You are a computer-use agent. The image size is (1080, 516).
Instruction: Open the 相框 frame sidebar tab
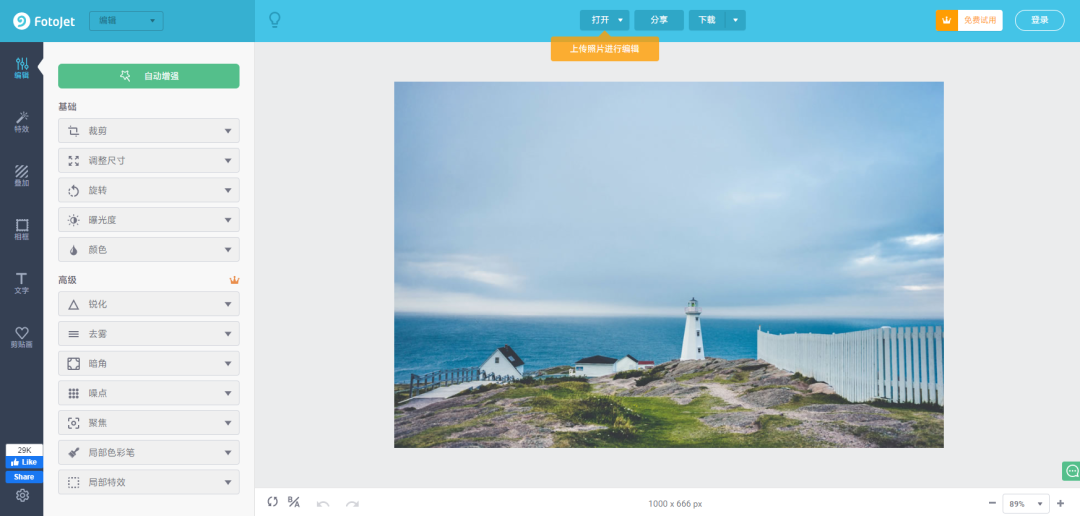pos(21,229)
